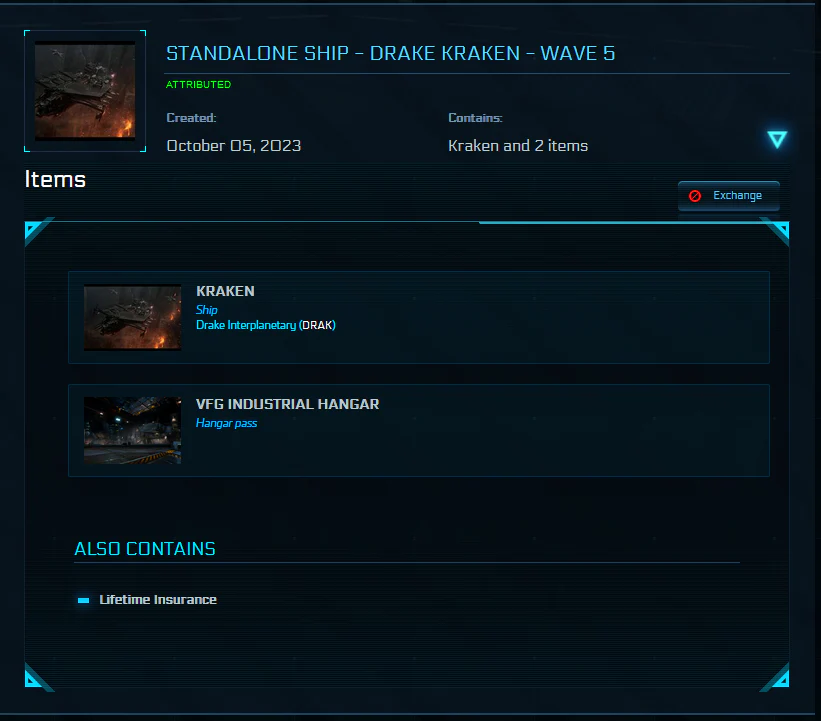Image resolution: width=821 pixels, height=721 pixels.
Task: Click the Exchange button
Action: [x=728, y=196]
